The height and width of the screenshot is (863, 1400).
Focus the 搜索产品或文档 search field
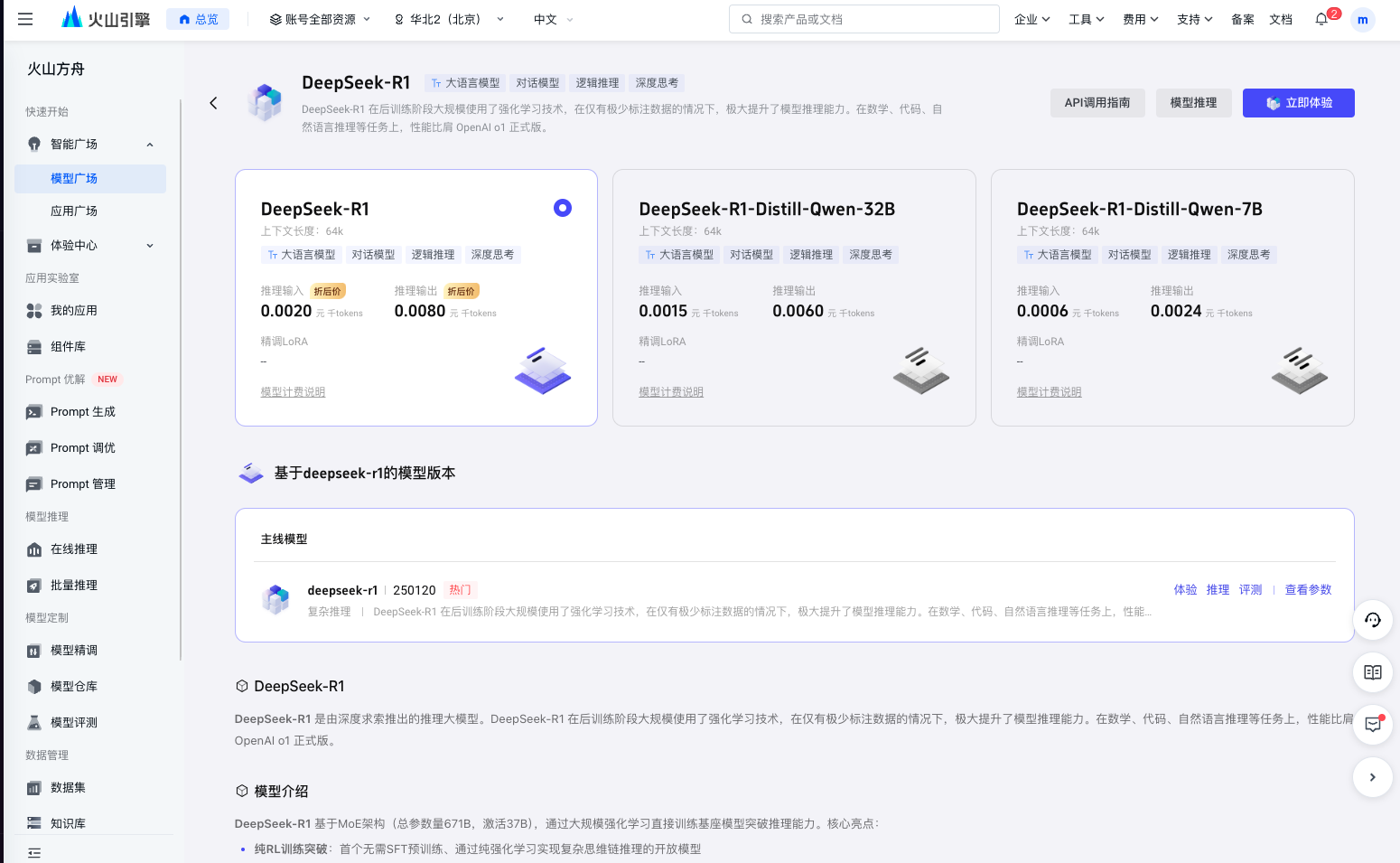[864, 19]
